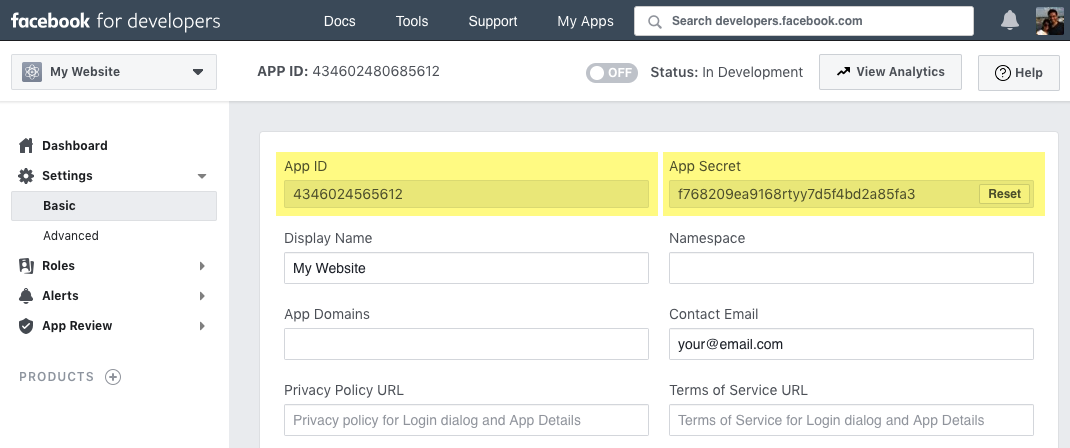The width and height of the screenshot is (1070, 448).
Task: Click the search magnifier icon
Action: (x=655, y=21)
